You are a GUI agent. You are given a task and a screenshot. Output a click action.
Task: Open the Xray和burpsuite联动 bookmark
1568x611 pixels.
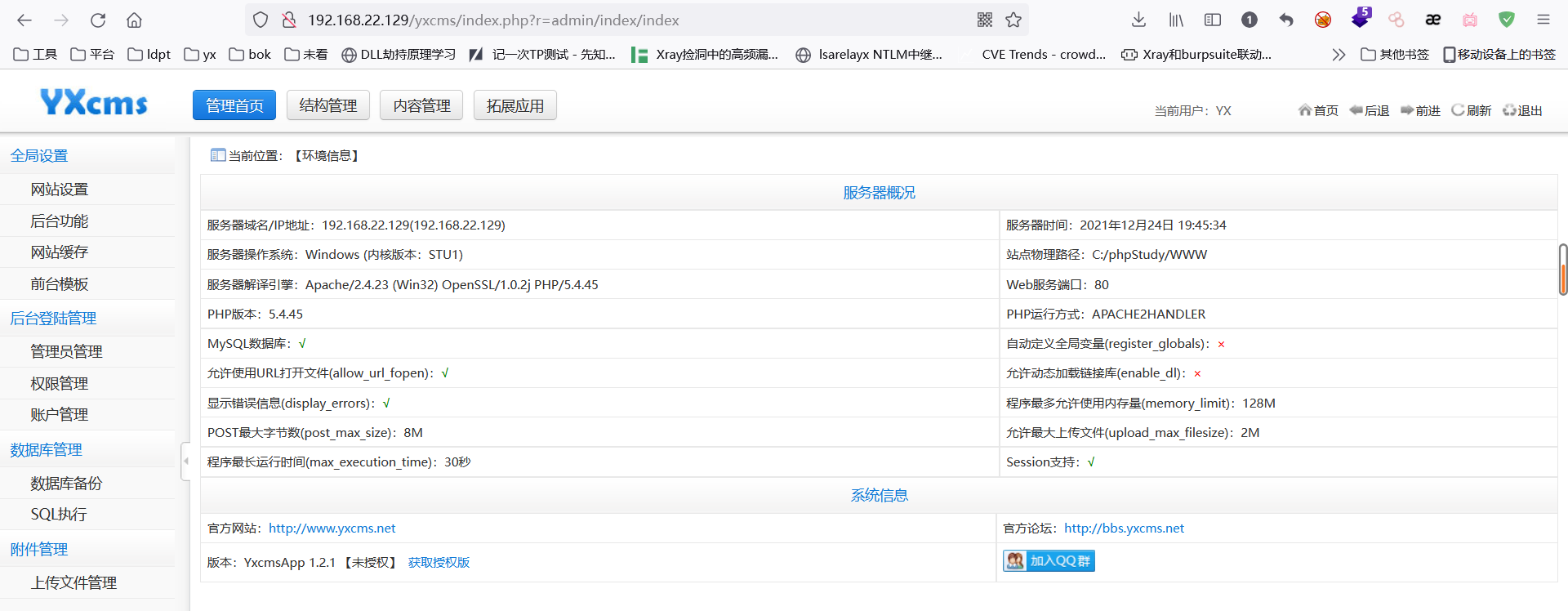coord(1196,55)
